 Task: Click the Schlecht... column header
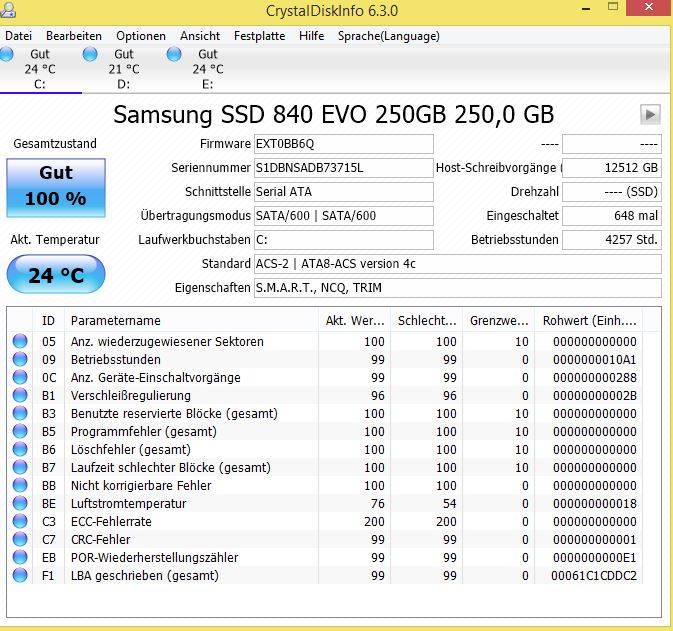click(x=427, y=321)
